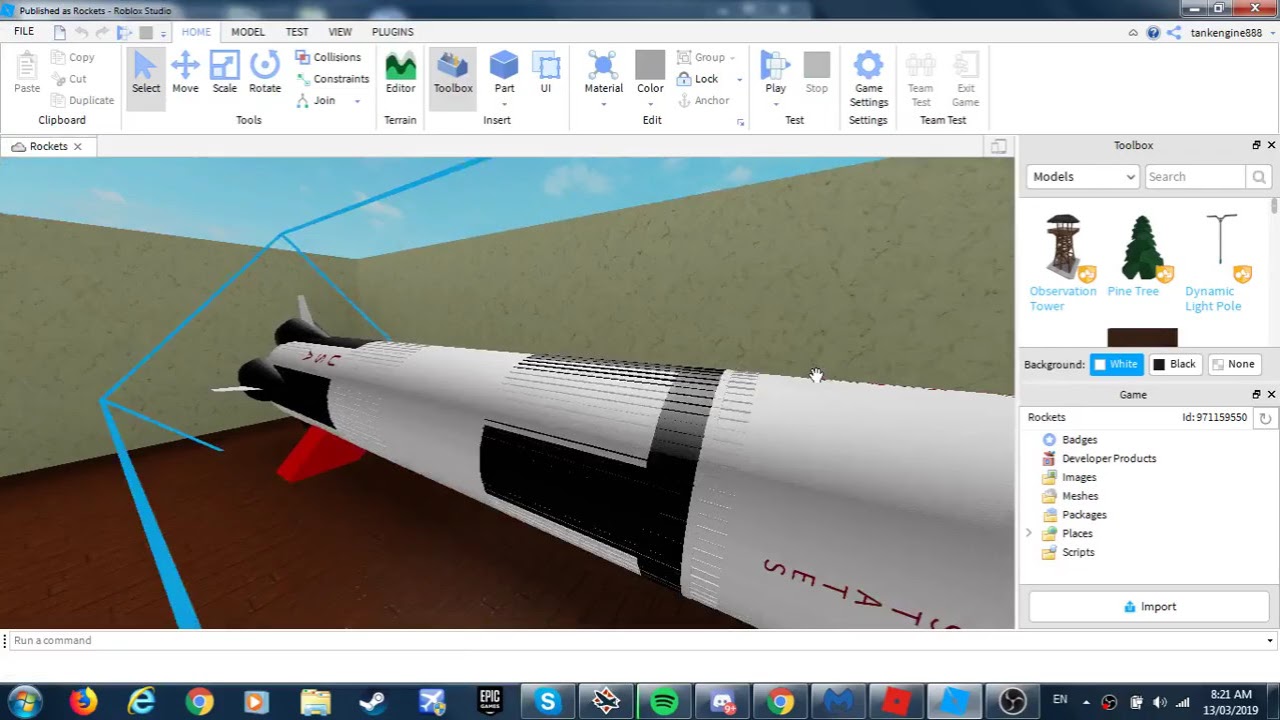Open the command bar history dropdown
The height and width of the screenshot is (720, 1280).
point(1270,641)
